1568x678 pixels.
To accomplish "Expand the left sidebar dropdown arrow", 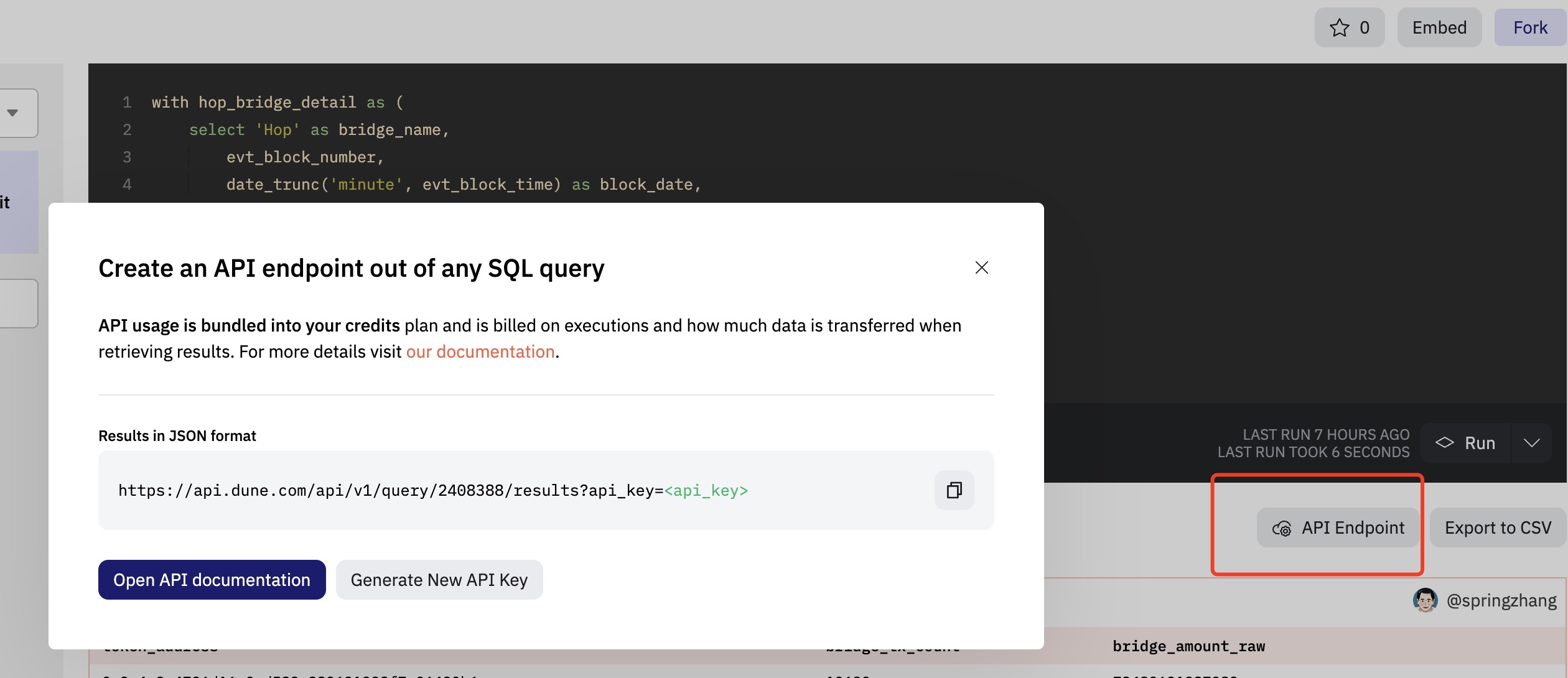I will click(x=12, y=113).
